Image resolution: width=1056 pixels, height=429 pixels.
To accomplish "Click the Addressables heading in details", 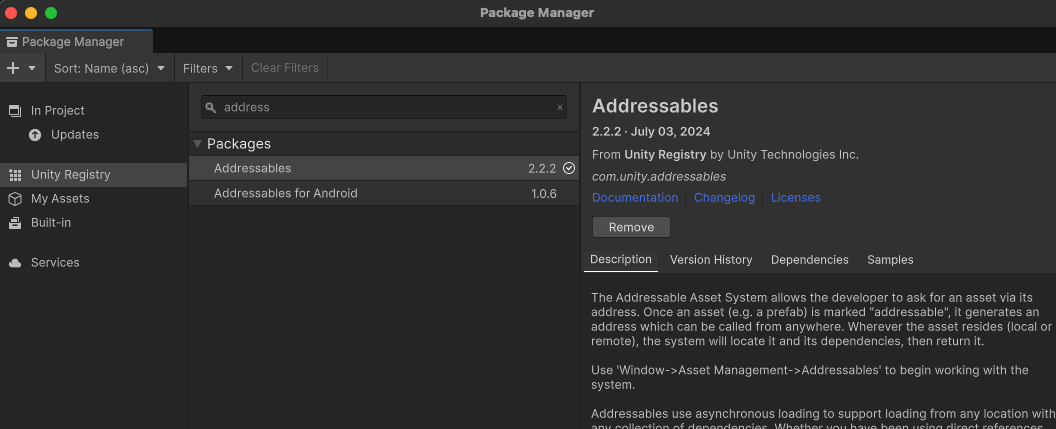I will [x=655, y=106].
